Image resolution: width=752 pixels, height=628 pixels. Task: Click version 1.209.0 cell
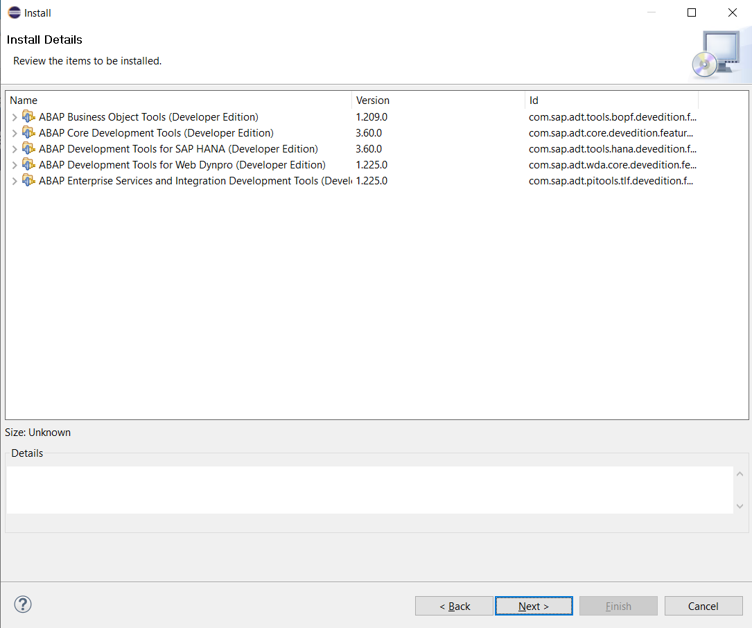pyautogui.click(x=371, y=117)
